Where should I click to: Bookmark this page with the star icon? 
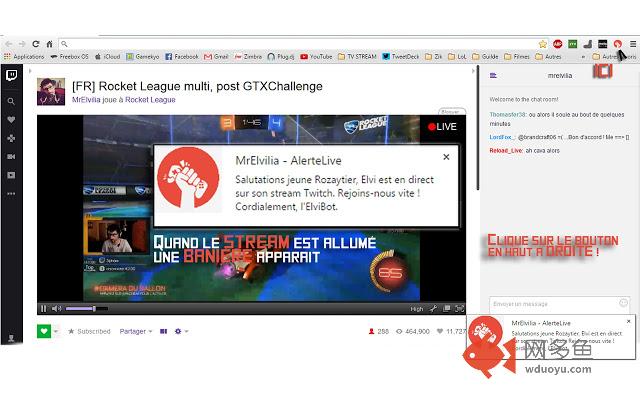tap(543, 44)
